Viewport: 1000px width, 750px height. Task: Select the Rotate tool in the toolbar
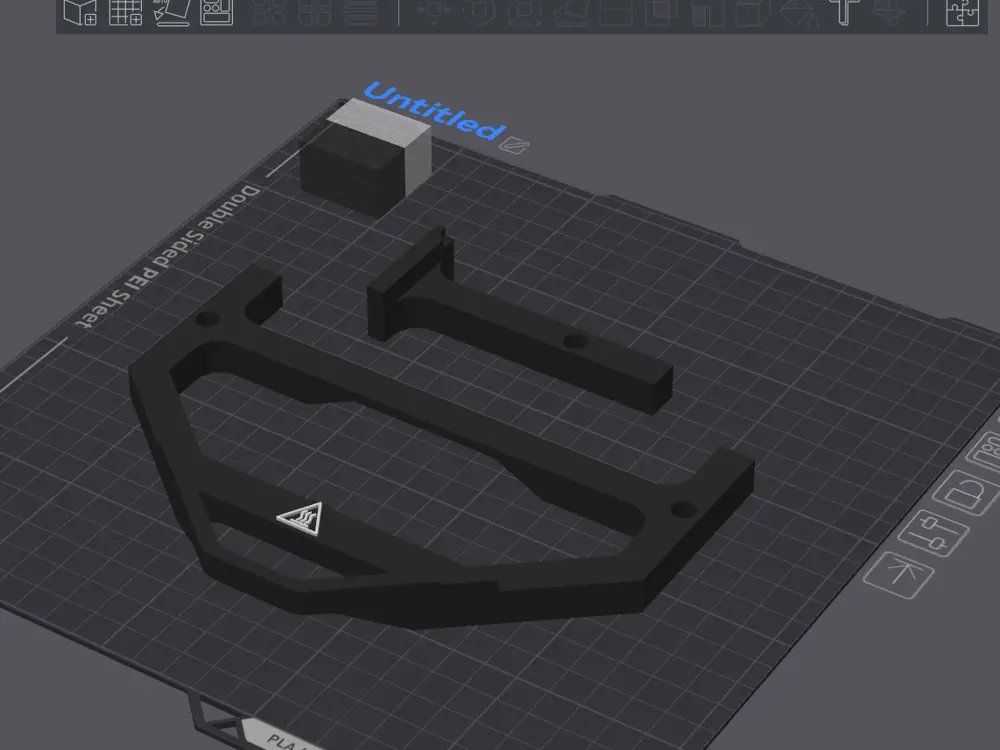(480, 12)
